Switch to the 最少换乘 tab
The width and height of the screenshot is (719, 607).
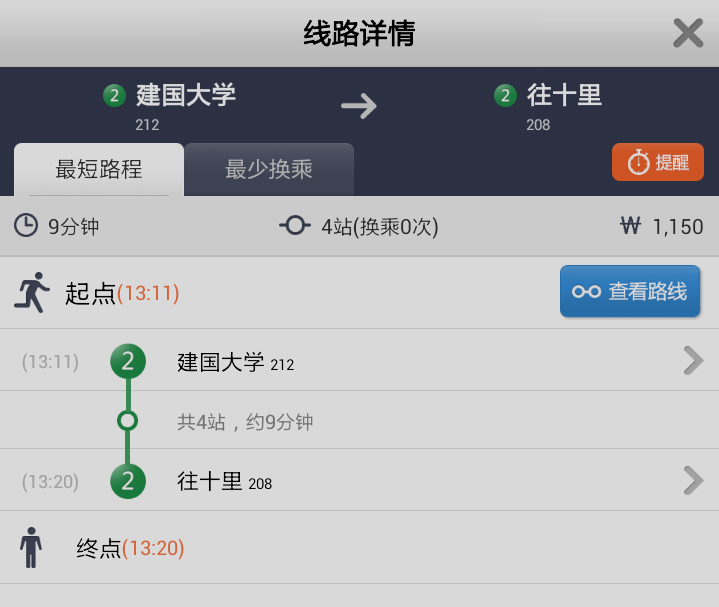[x=269, y=169]
